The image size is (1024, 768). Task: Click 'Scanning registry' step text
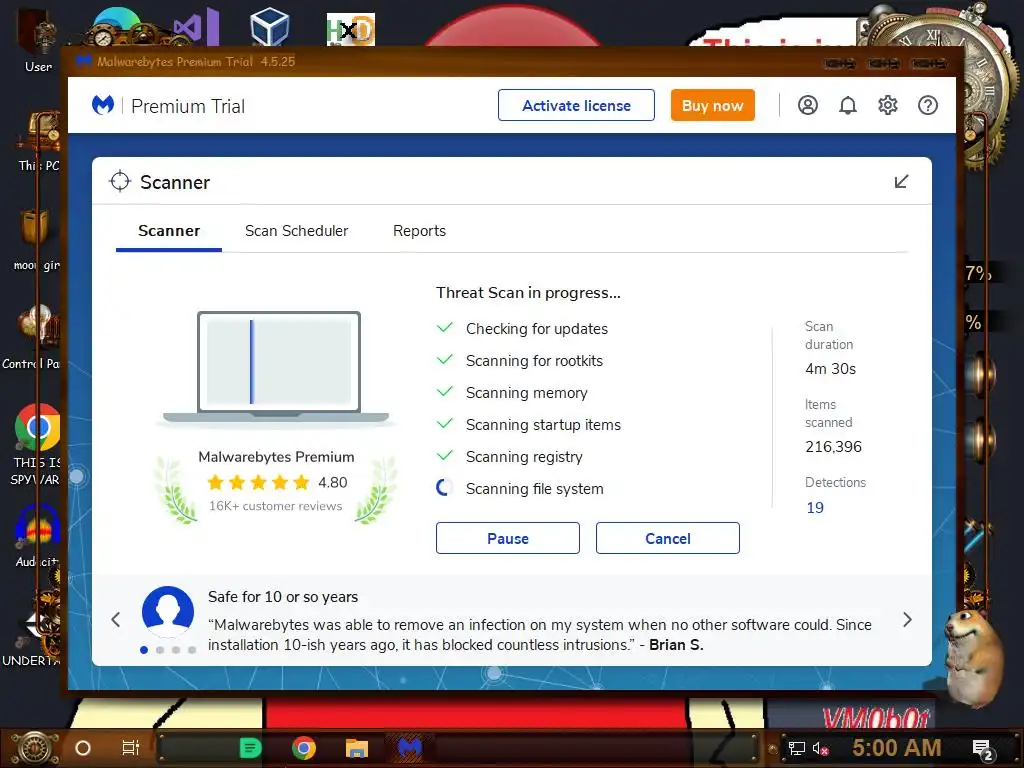click(524, 456)
